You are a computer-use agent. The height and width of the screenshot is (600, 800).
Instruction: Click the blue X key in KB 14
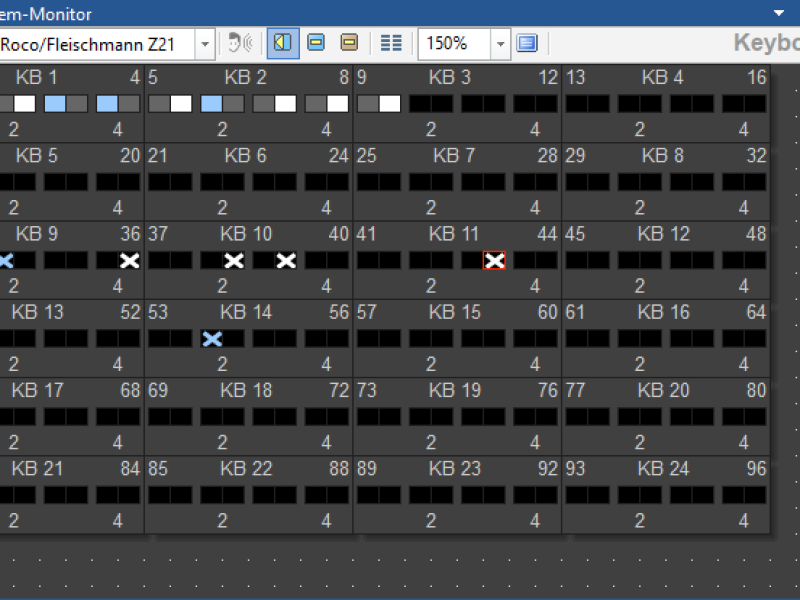pyautogui.click(x=212, y=338)
